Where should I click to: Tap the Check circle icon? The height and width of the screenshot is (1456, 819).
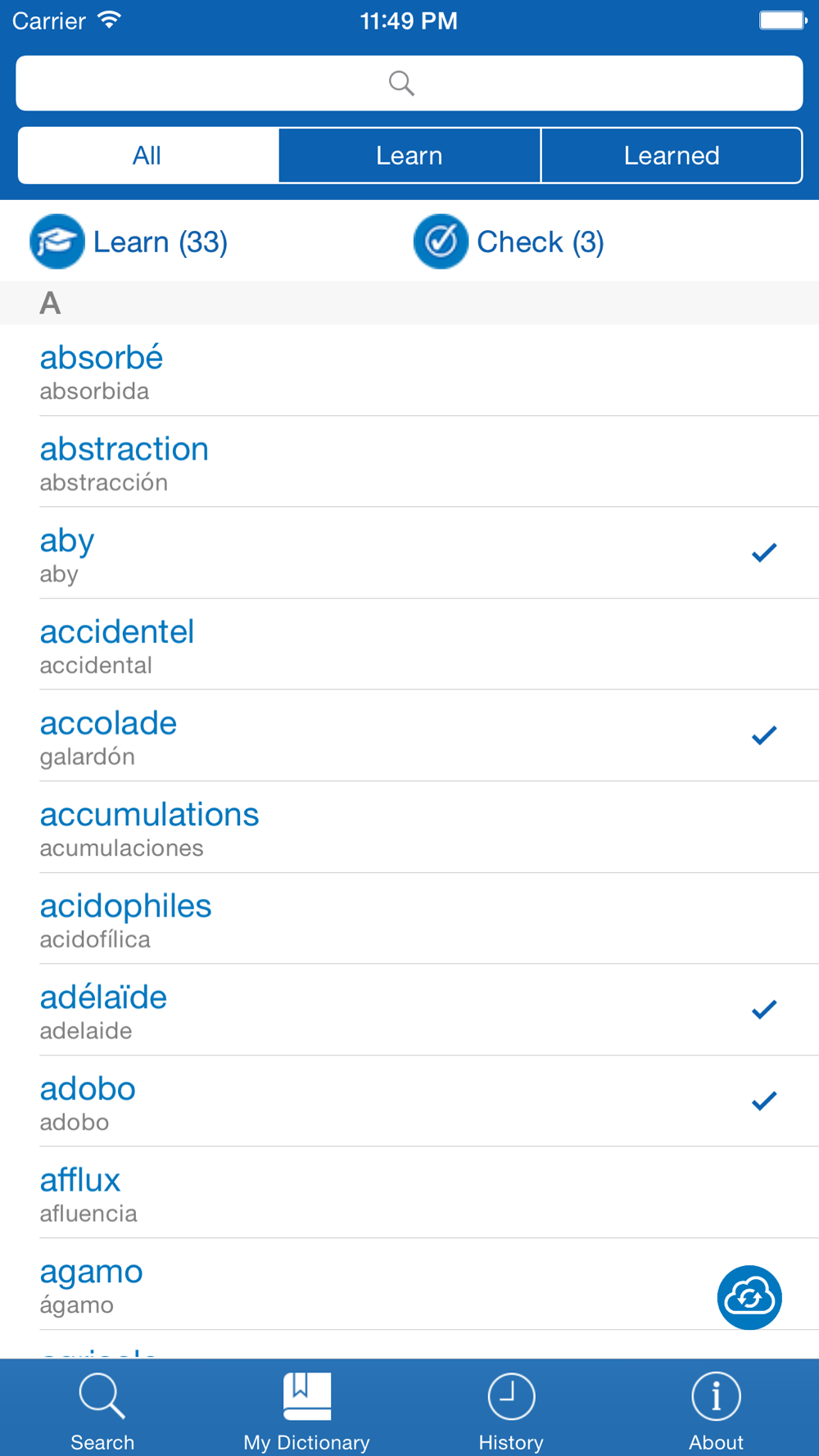pyautogui.click(x=441, y=242)
